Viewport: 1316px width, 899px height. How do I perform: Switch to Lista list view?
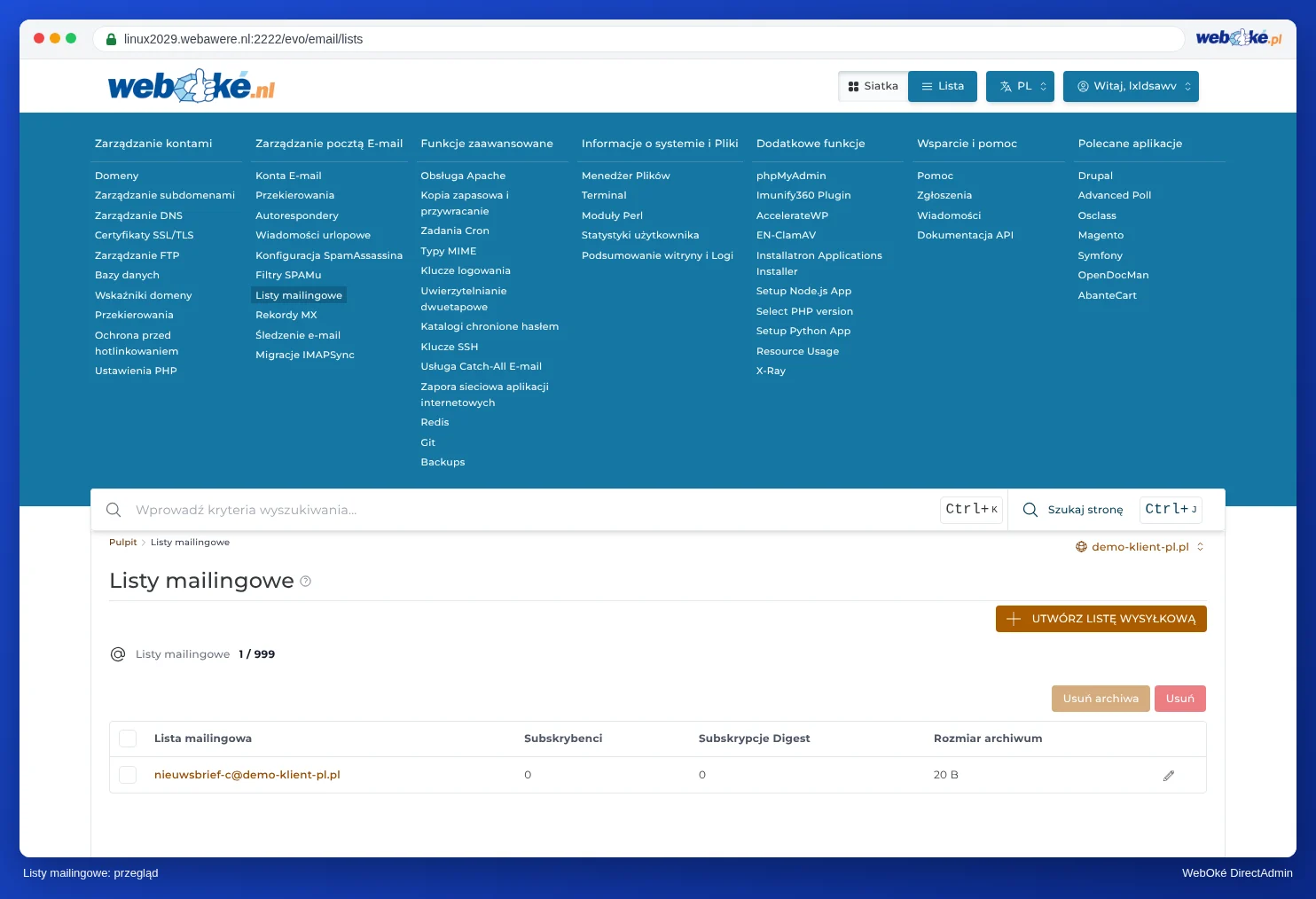[x=943, y=86]
